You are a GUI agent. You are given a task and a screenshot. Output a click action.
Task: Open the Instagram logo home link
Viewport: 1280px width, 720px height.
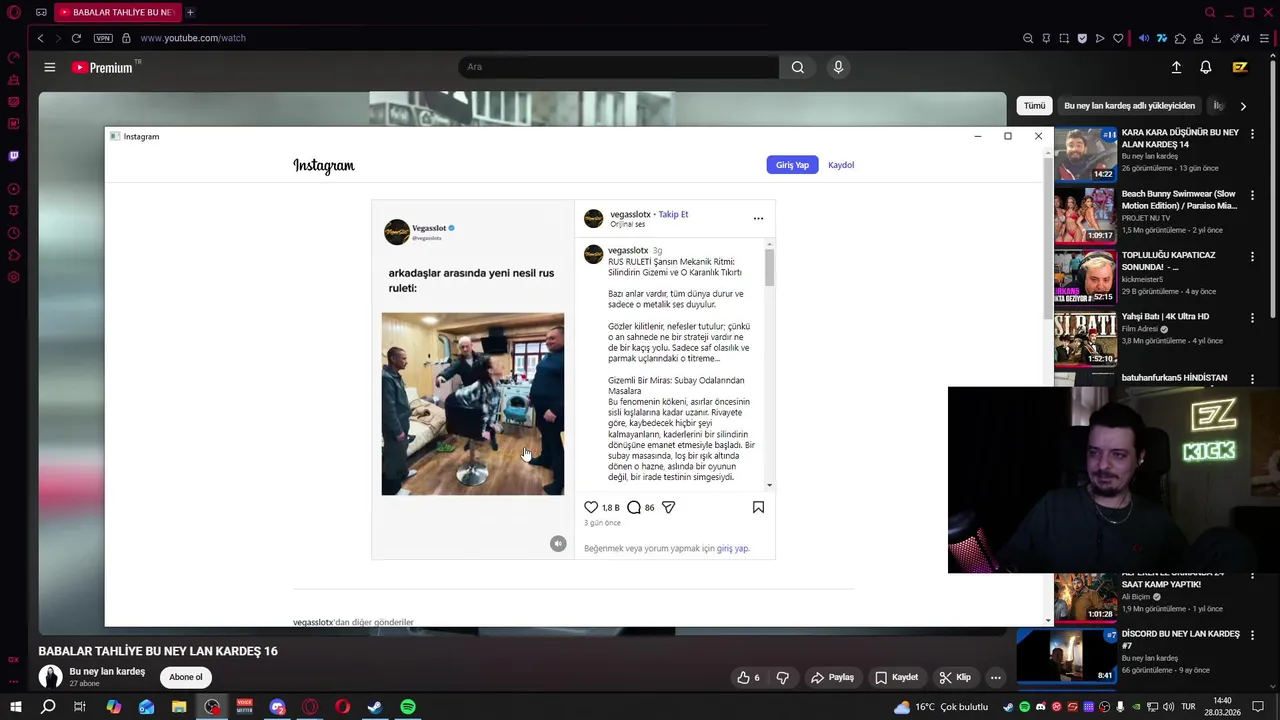pyautogui.click(x=324, y=166)
